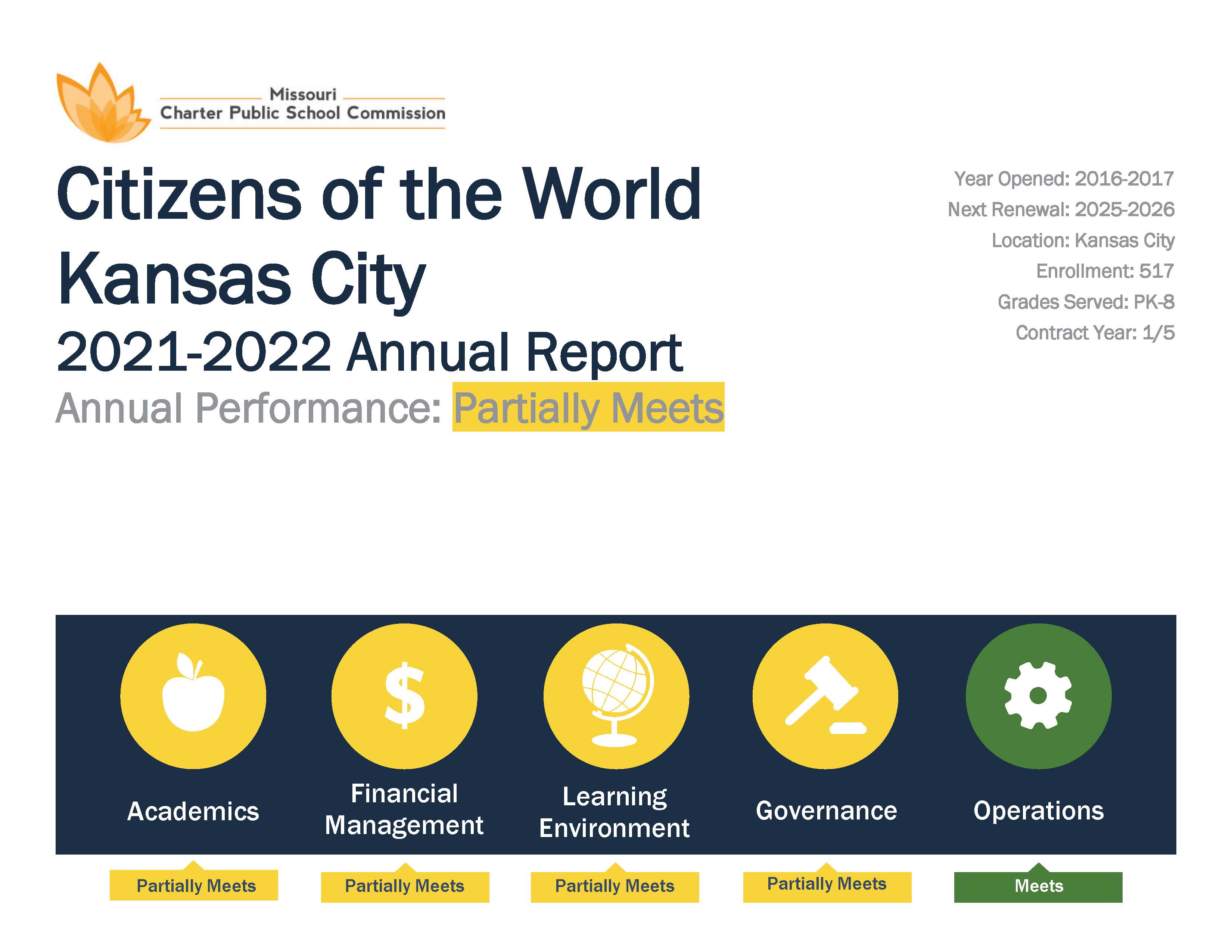1232x952 pixels.
Task: Click the Partially Meets badge under Governance
Action: pos(827,887)
